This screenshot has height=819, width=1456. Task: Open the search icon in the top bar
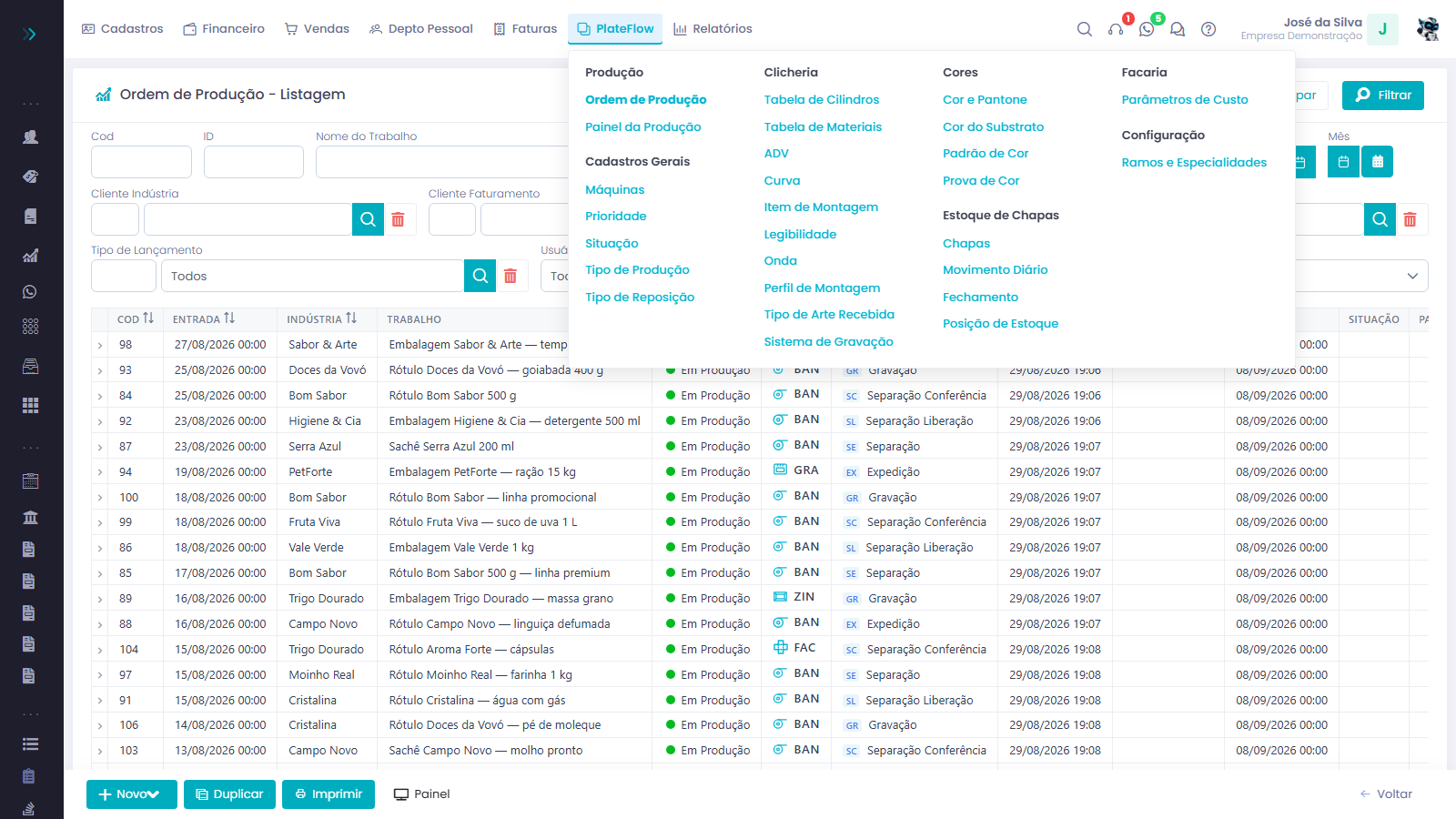click(1084, 29)
